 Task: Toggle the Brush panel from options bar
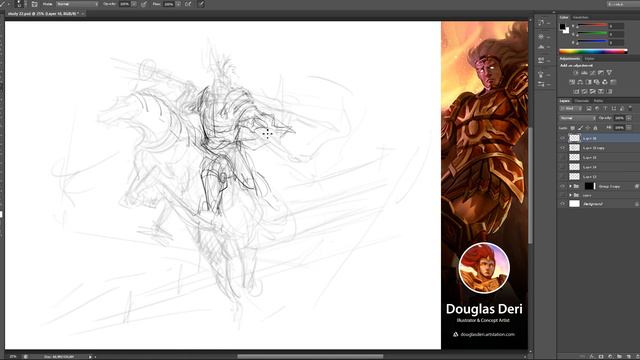tap(34, 4)
